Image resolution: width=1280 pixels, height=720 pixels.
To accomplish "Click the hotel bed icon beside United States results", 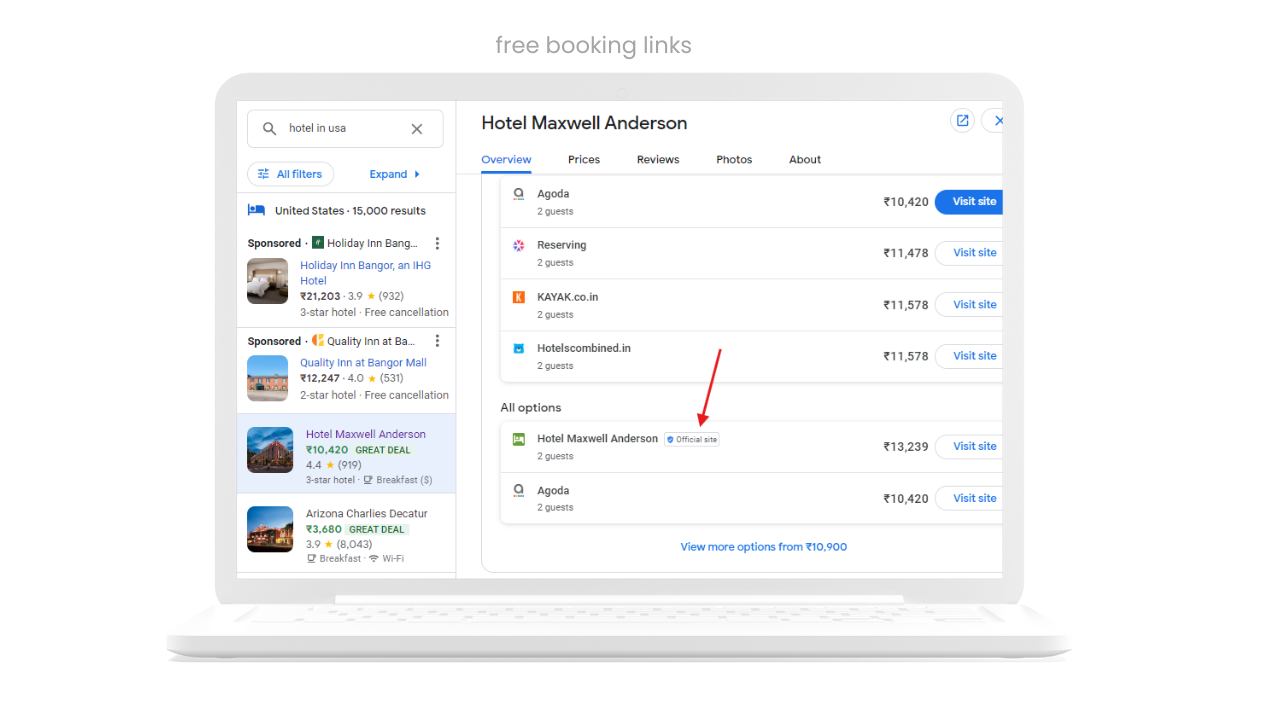I will [255, 210].
